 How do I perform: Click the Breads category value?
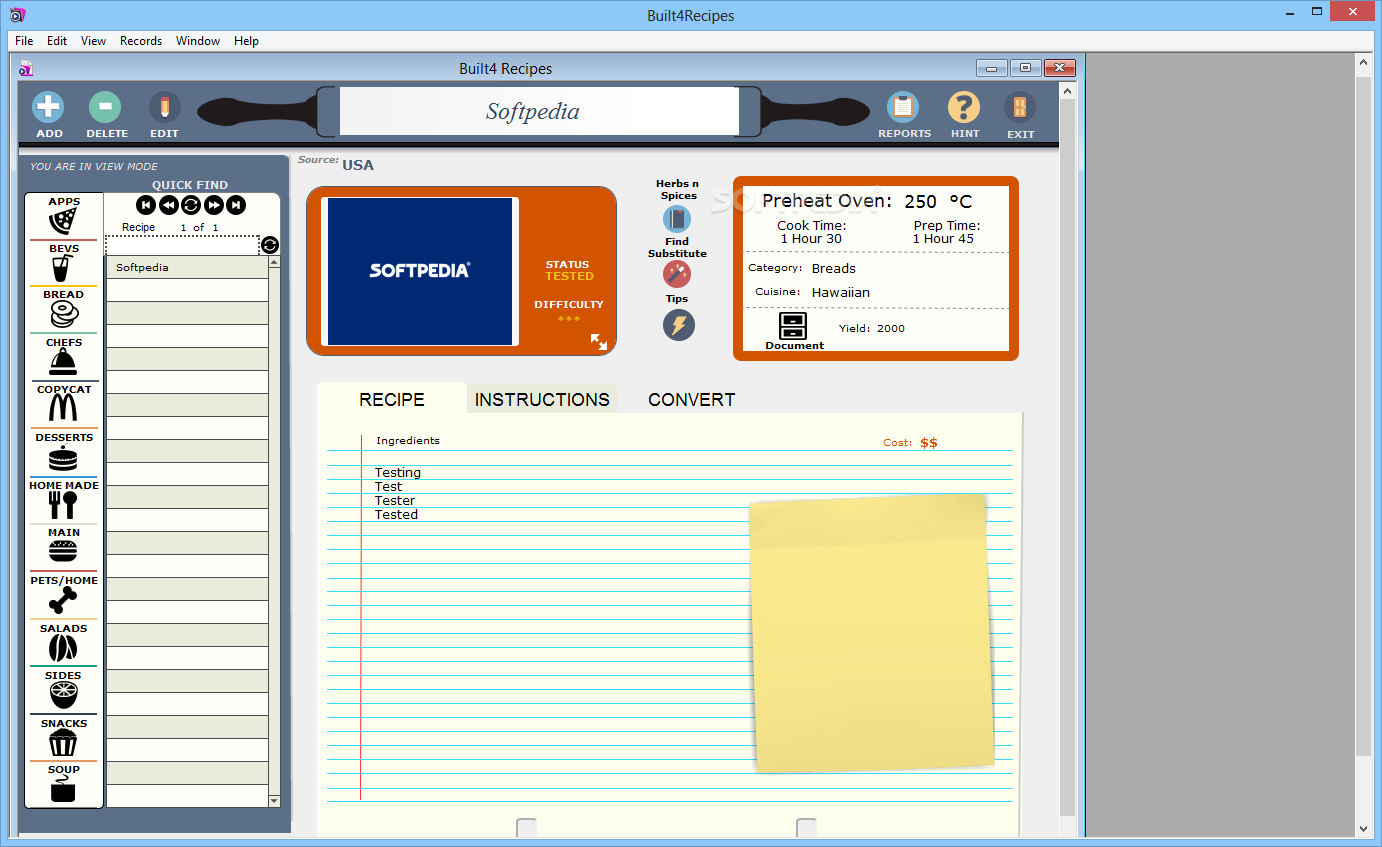coord(834,268)
